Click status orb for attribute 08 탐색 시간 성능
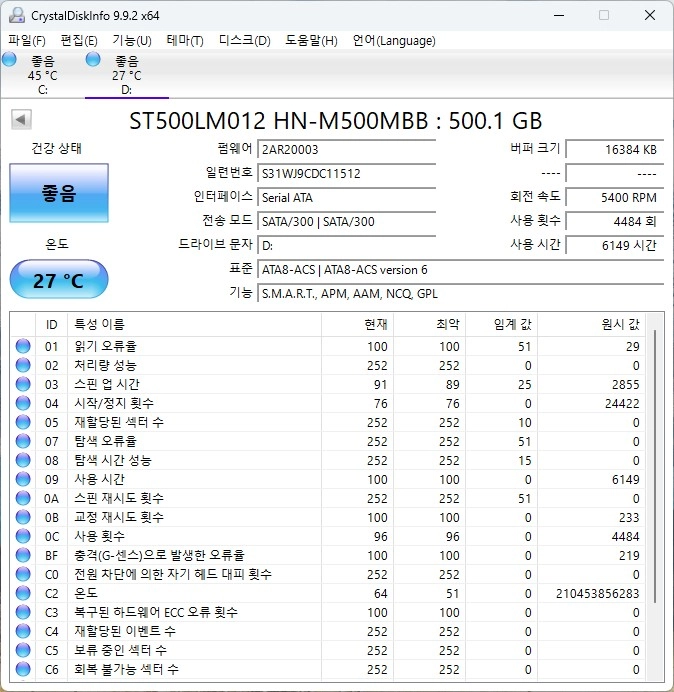The height and width of the screenshot is (692, 674). (23, 460)
